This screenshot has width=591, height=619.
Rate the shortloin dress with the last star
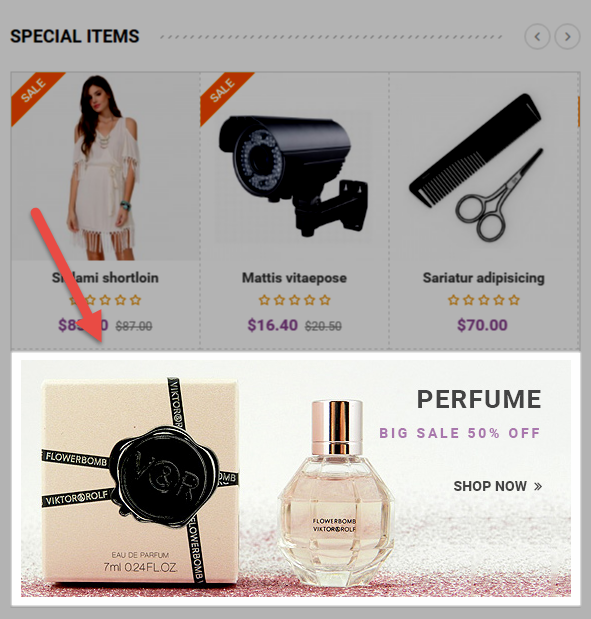coord(135,300)
